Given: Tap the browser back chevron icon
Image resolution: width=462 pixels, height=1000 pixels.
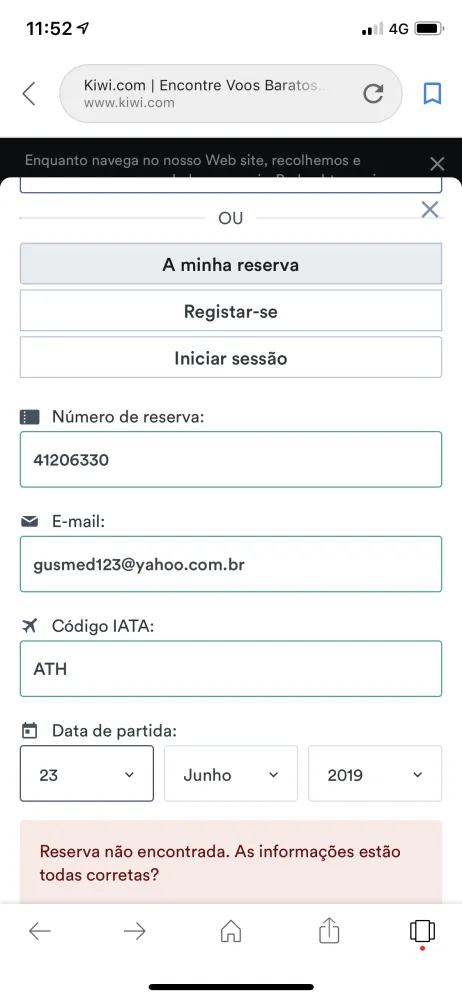Looking at the screenshot, I should tap(29, 93).
